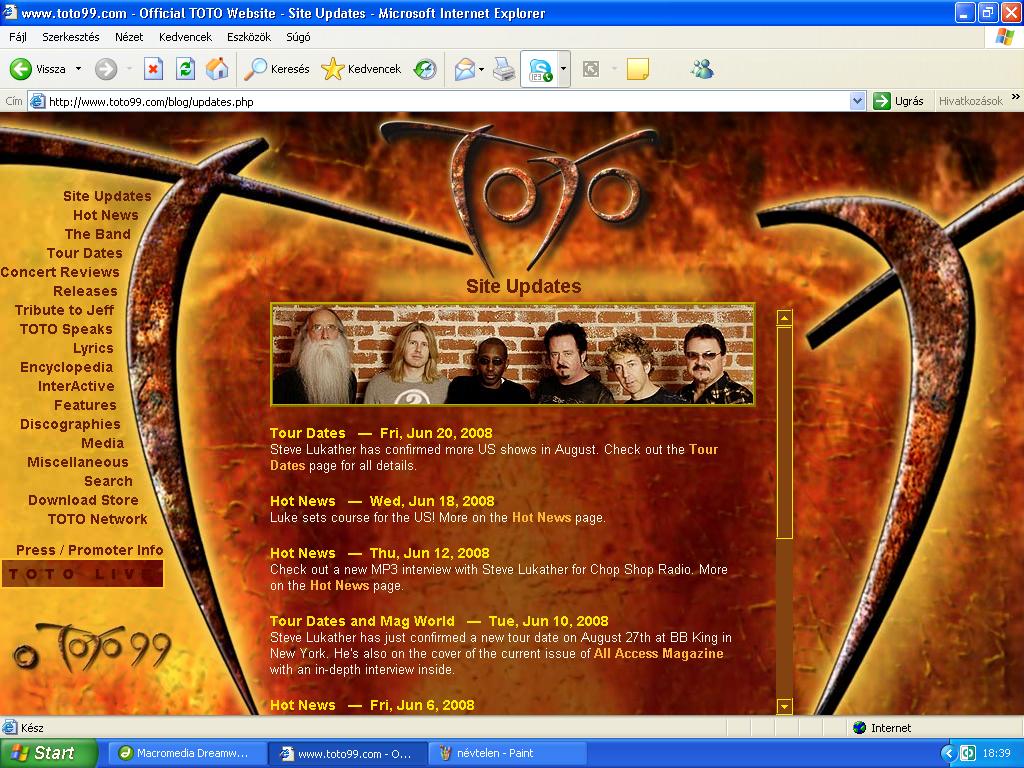The height and width of the screenshot is (768, 1024).
Task: Open the Tour Dates sidebar link
Action: (x=84, y=253)
